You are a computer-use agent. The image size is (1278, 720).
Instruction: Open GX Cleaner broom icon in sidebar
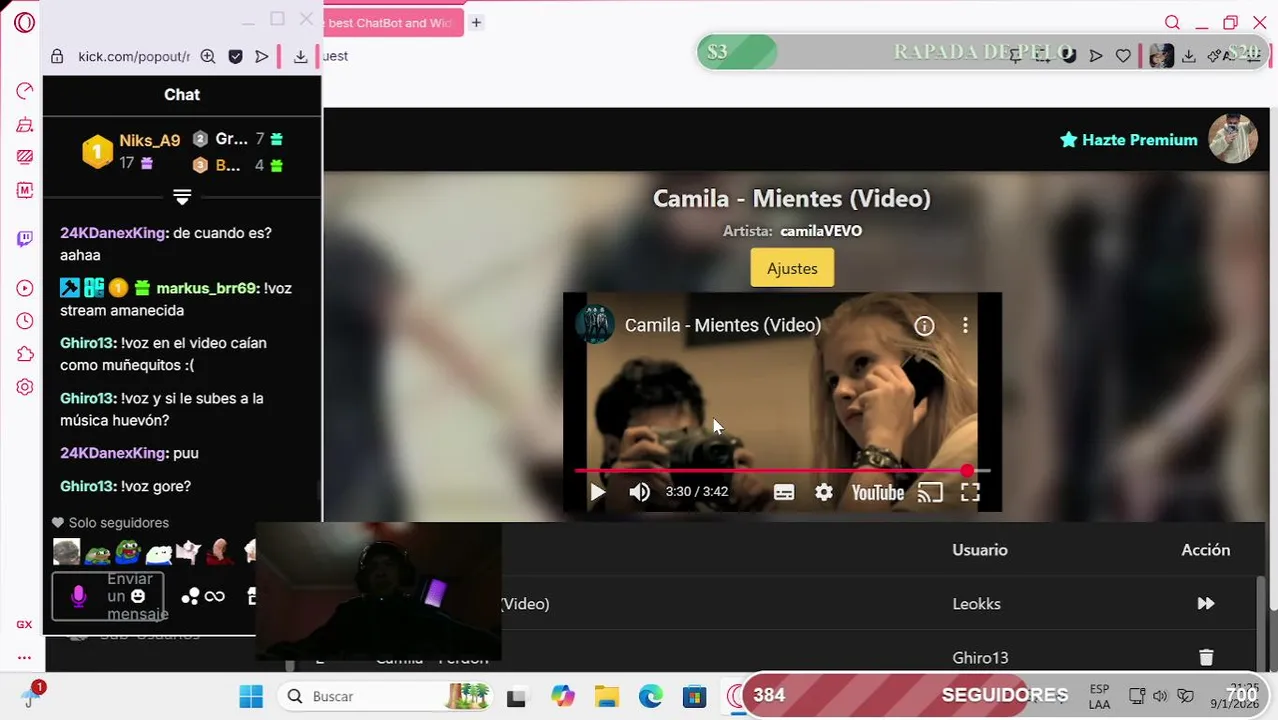(x=25, y=125)
